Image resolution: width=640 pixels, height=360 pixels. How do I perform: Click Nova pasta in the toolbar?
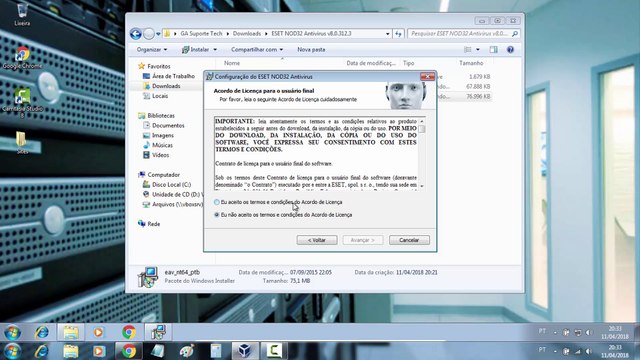(x=311, y=49)
